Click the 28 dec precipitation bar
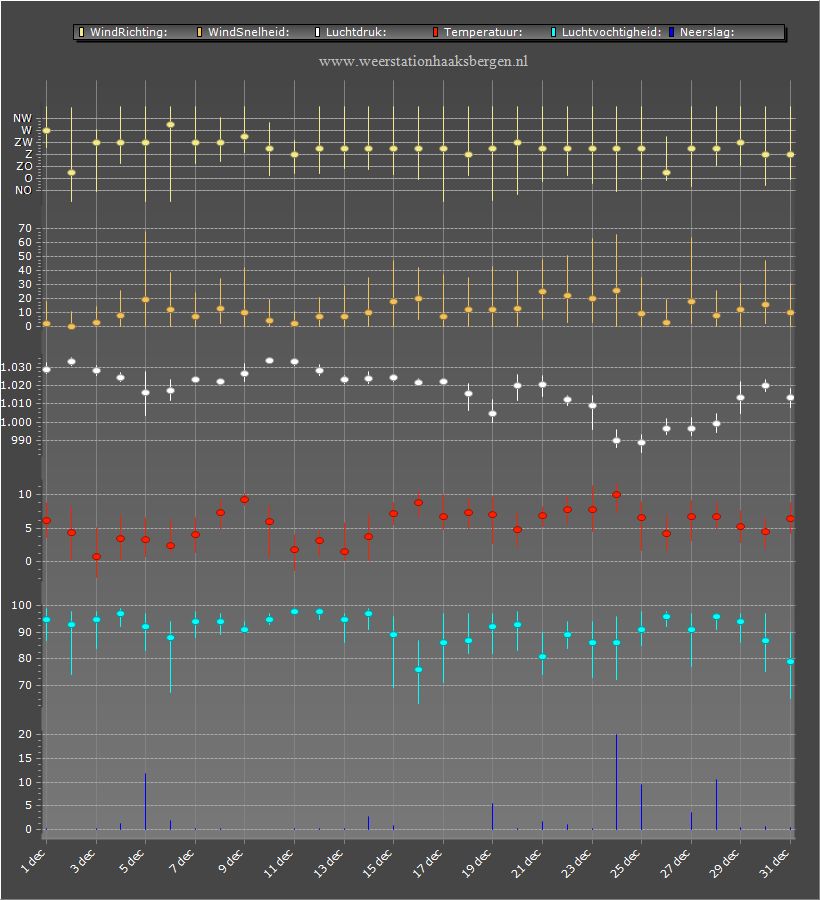This screenshot has height=900, width=820. (x=716, y=804)
